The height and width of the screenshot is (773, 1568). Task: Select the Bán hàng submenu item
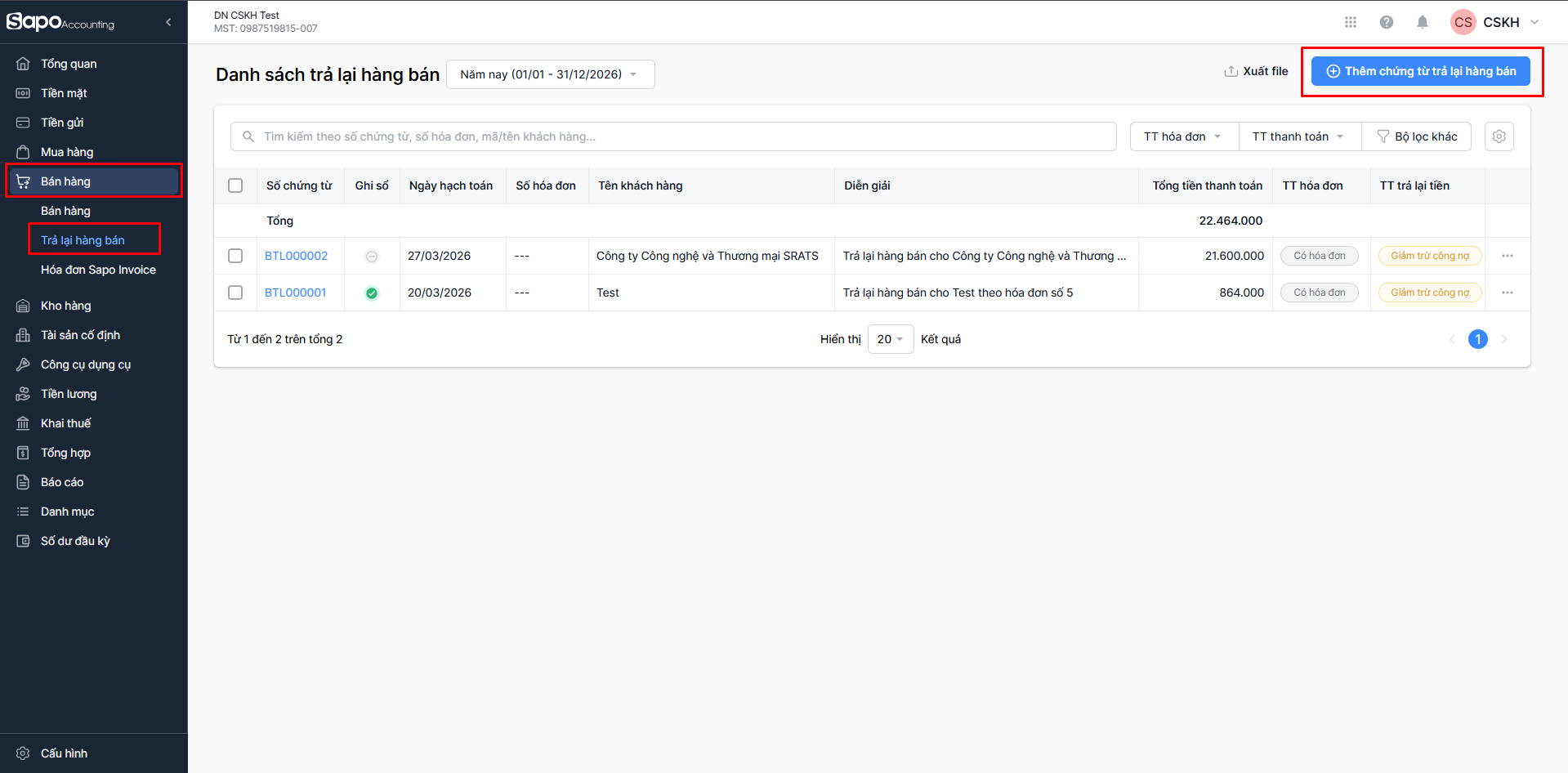click(65, 211)
